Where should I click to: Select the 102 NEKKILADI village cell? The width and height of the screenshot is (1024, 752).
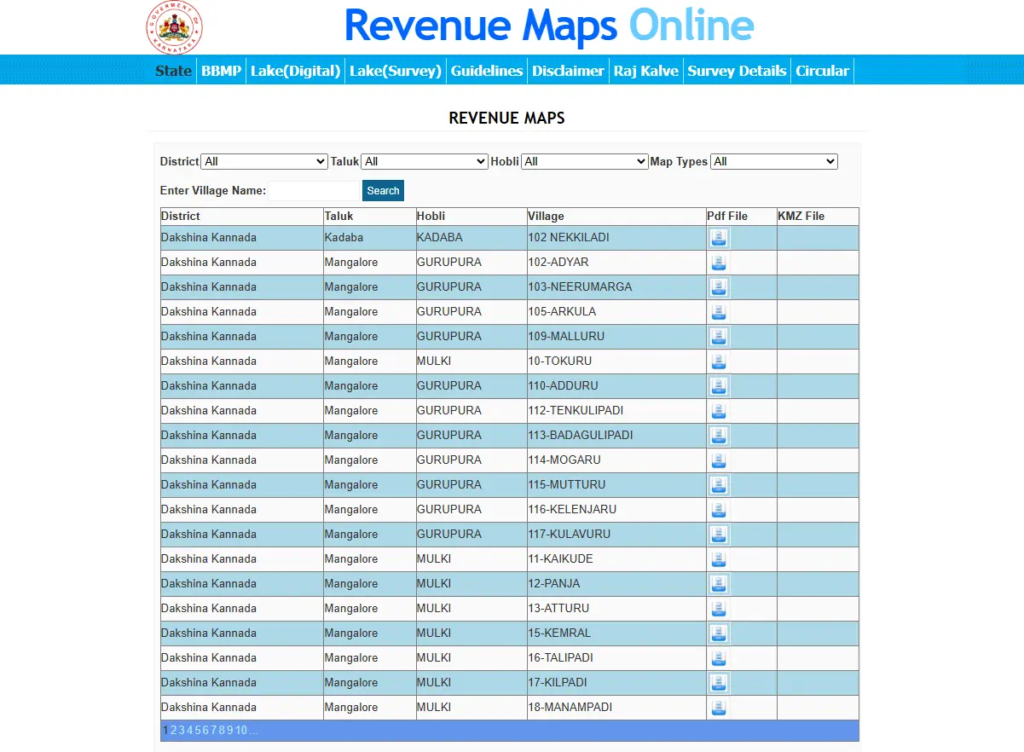pos(616,238)
